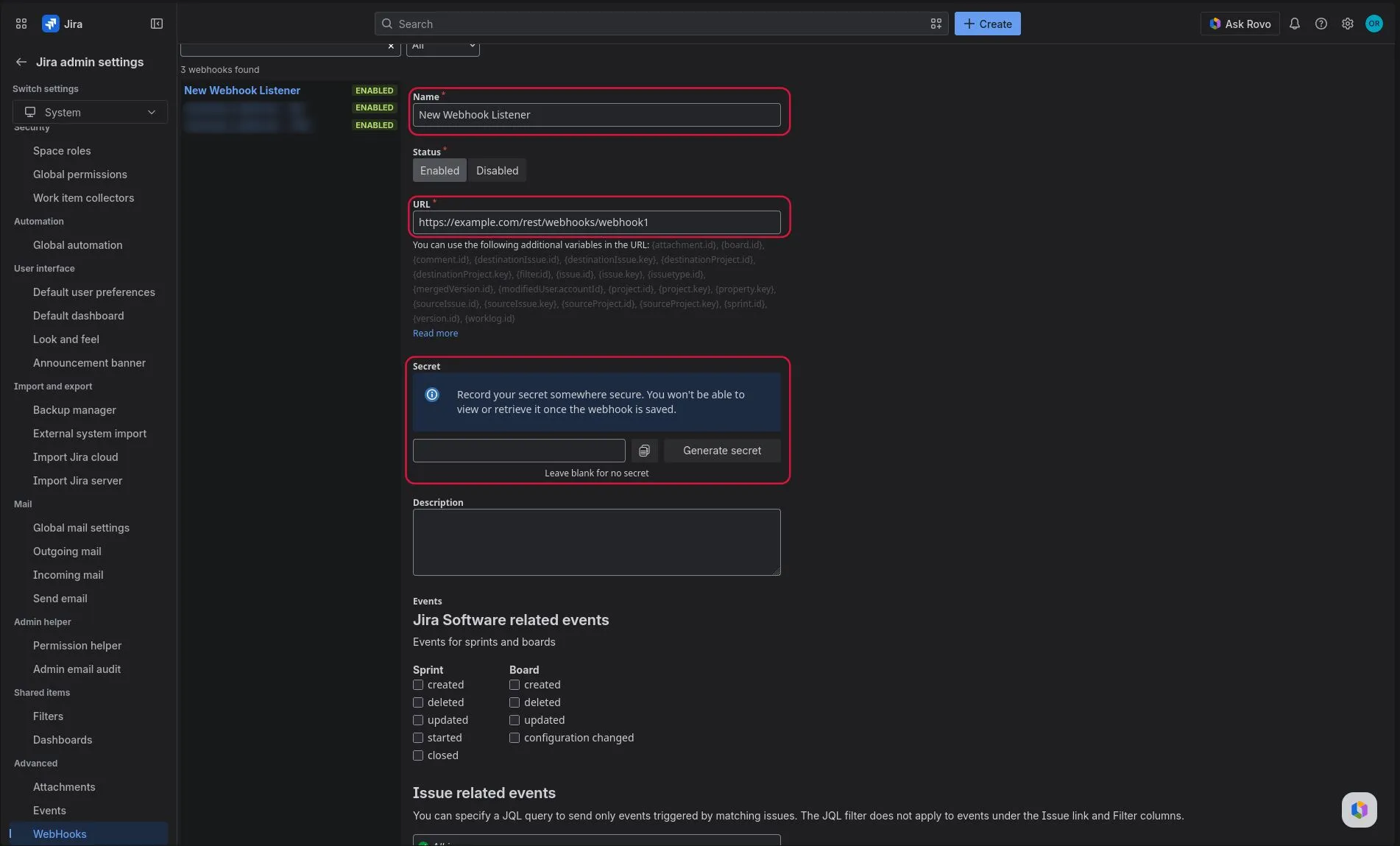Open Space roles settings

pos(62,151)
